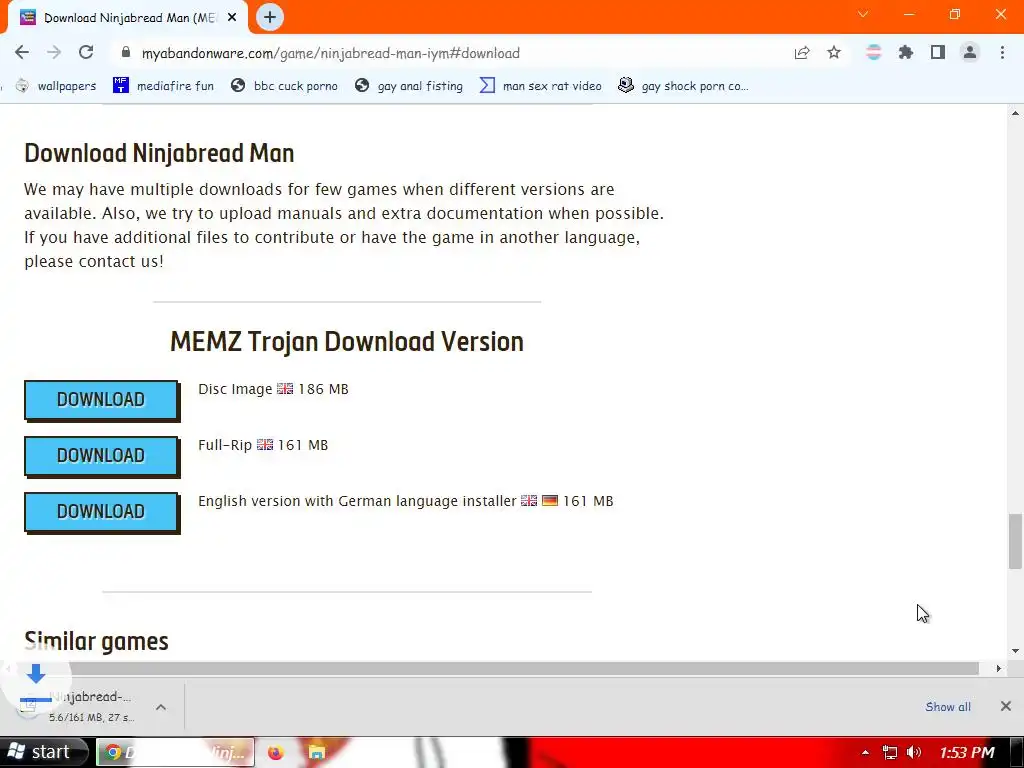This screenshot has height=768, width=1024.
Task: Close the downloads shelf
Action: click(1006, 706)
